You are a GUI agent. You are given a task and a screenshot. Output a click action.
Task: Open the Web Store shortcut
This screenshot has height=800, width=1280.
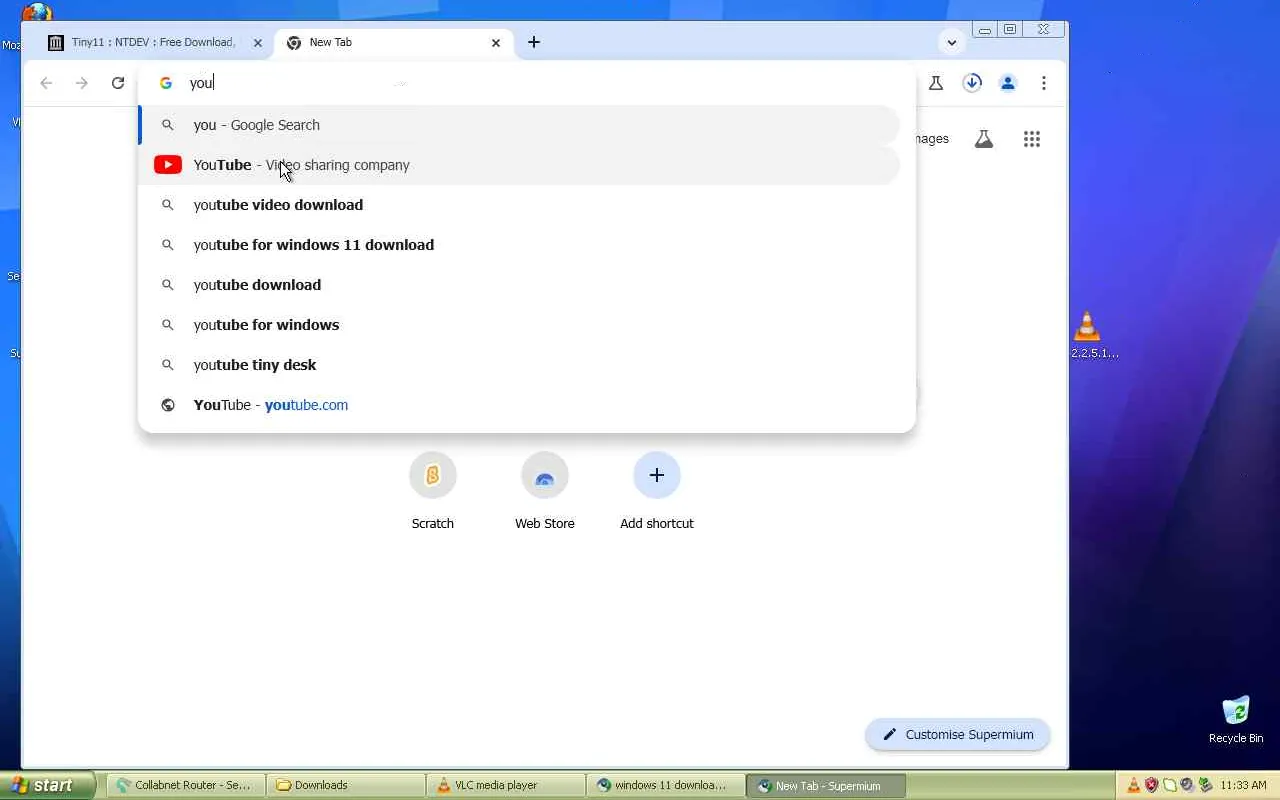coord(545,490)
